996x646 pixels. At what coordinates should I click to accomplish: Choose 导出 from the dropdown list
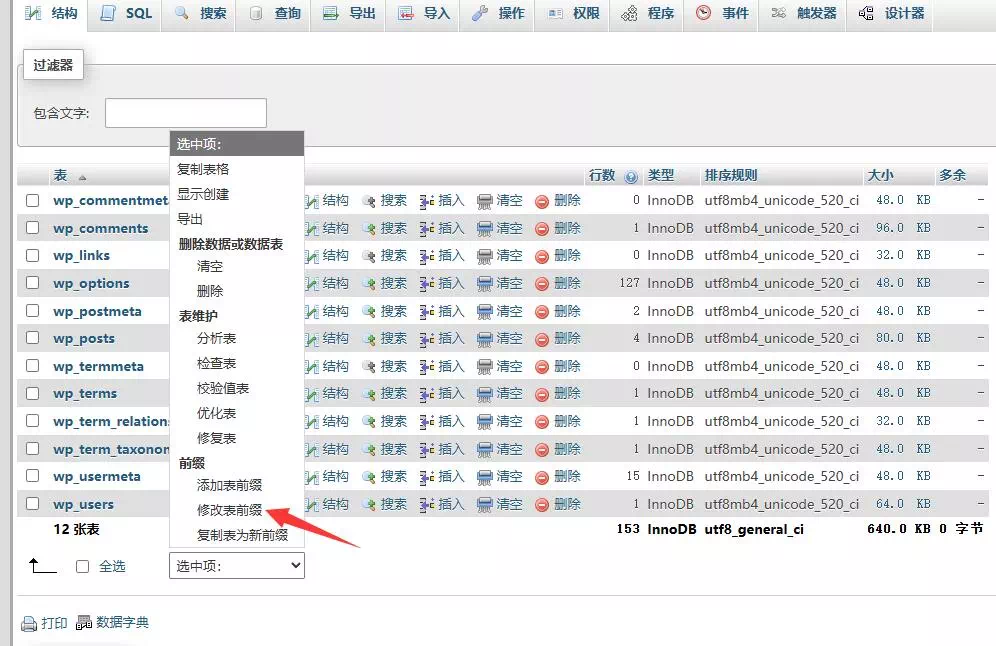point(237,219)
